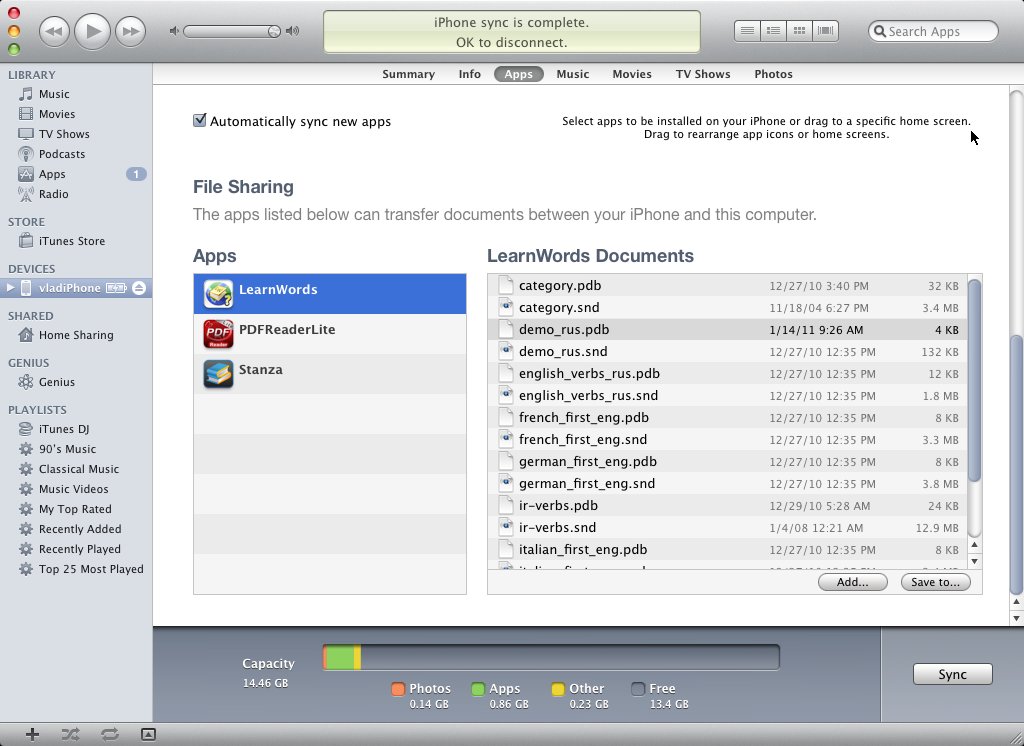Open the iTunes Store

click(71, 241)
